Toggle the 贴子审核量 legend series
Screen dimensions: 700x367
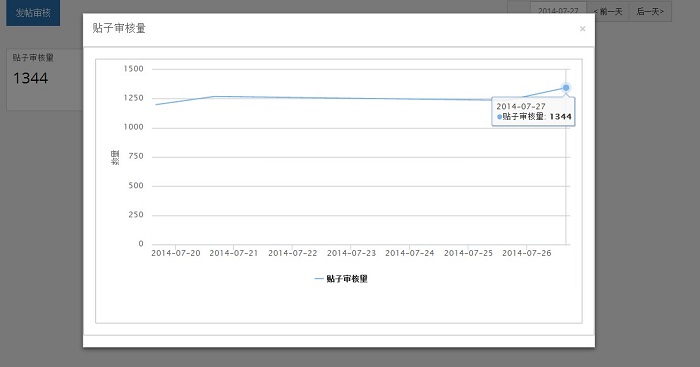pyautogui.click(x=341, y=279)
